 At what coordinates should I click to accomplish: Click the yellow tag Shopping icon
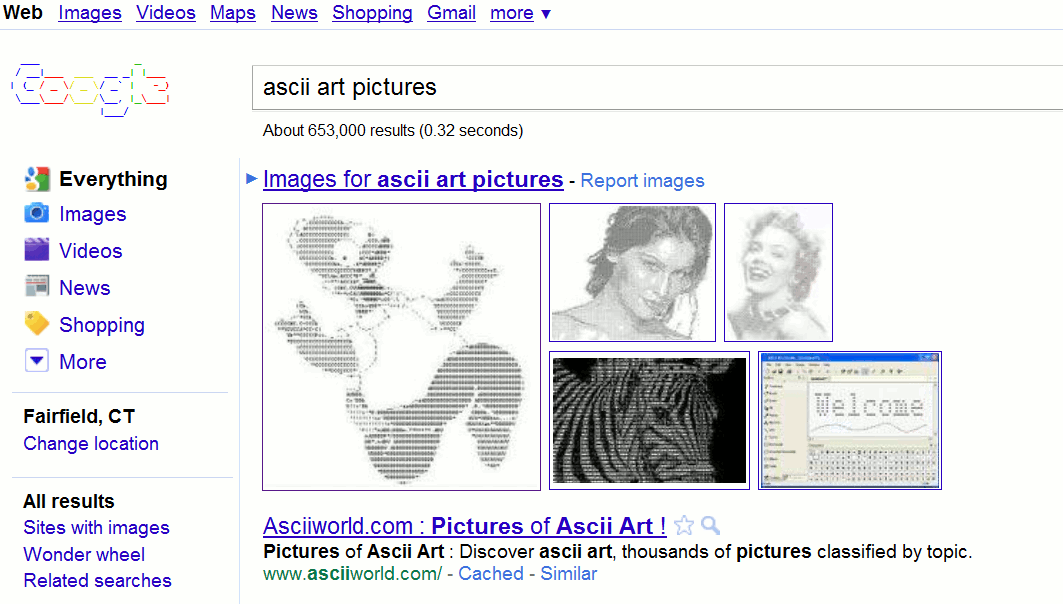pyautogui.click(x=37, y=324)
